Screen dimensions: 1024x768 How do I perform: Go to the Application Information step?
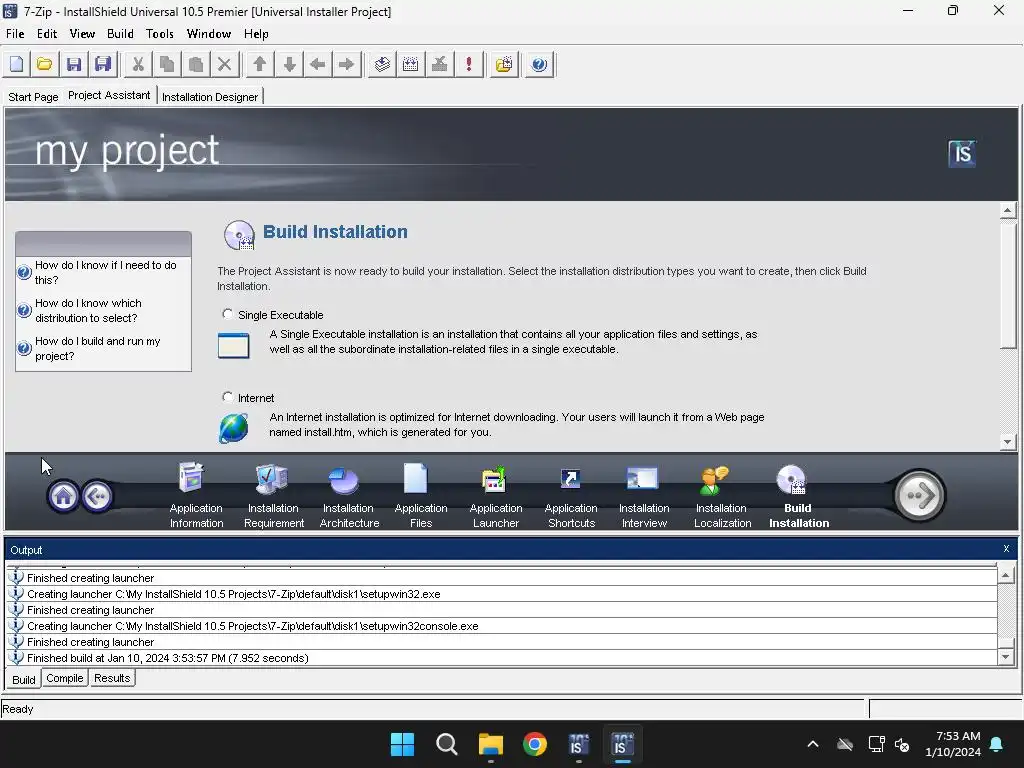coord(195,495)
